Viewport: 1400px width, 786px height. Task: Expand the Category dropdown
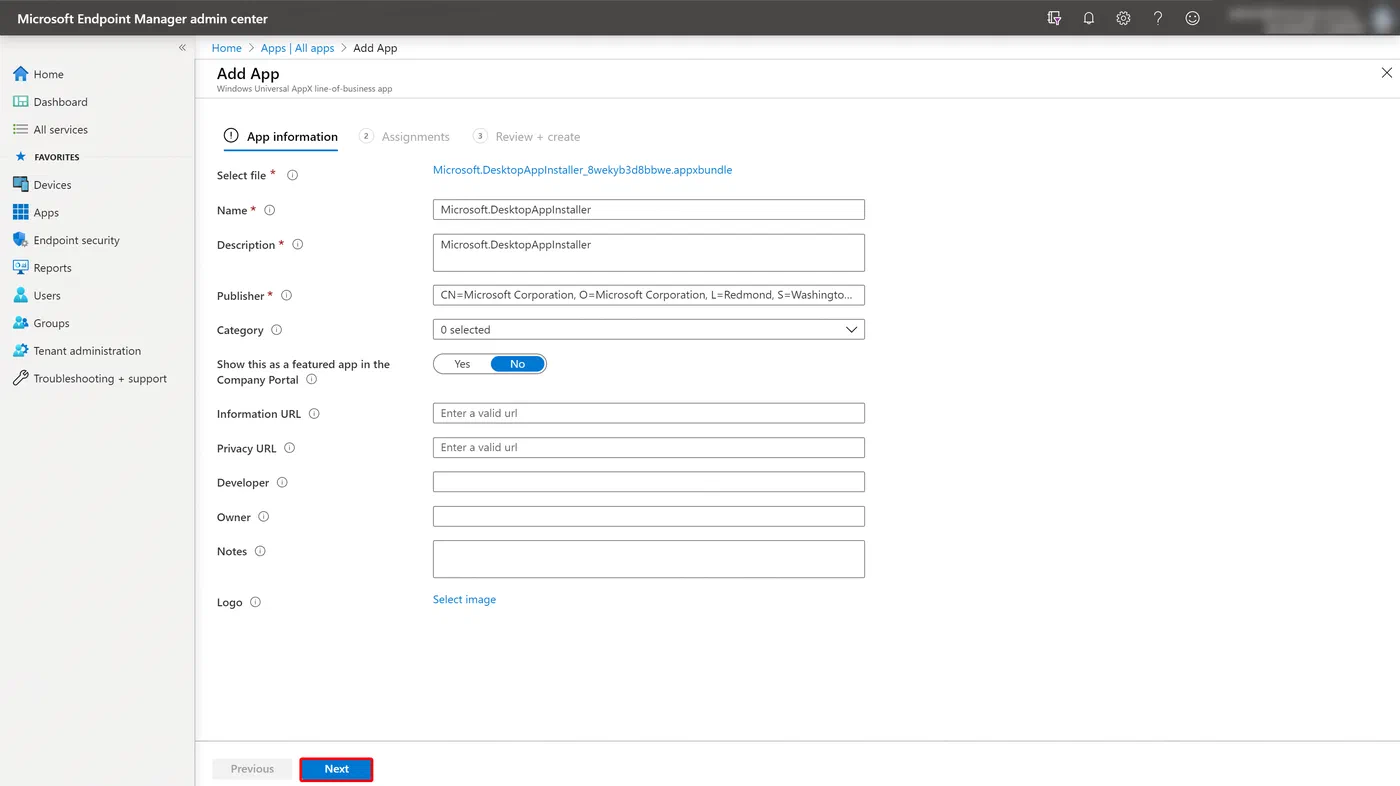pyautogui.click(x=649, y=330)
